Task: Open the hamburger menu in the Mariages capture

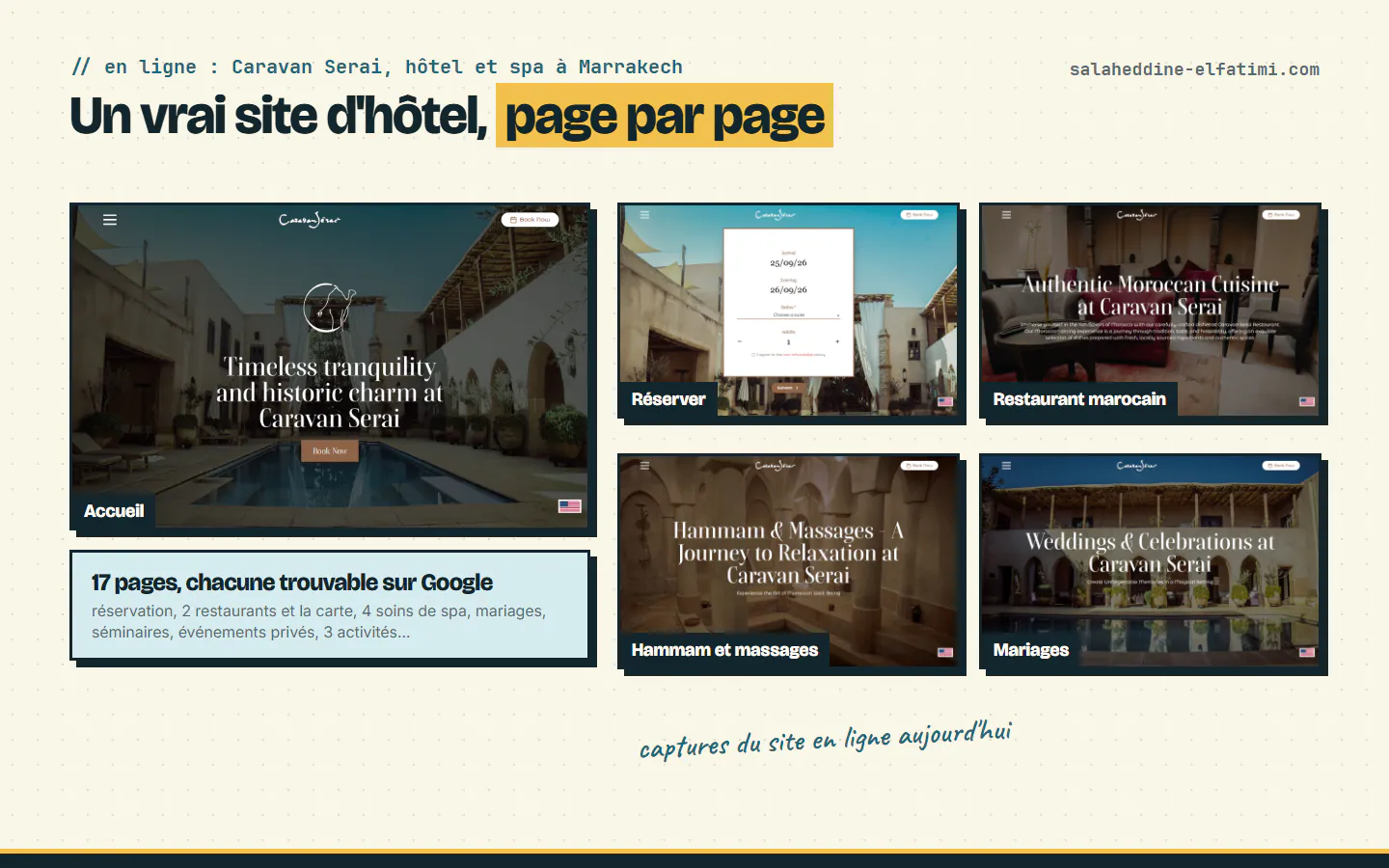Action: 1006,466
